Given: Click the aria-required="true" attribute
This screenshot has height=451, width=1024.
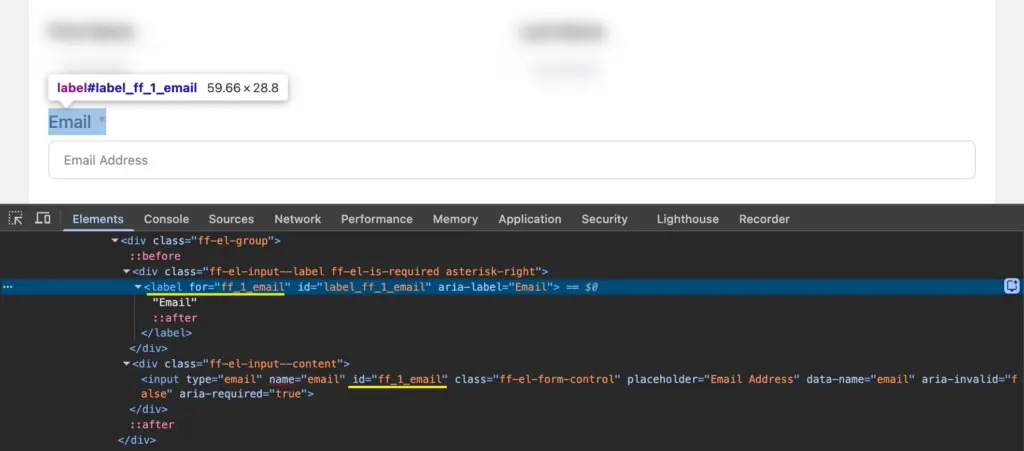Looking at the screenshot, I should coord(242,394).
